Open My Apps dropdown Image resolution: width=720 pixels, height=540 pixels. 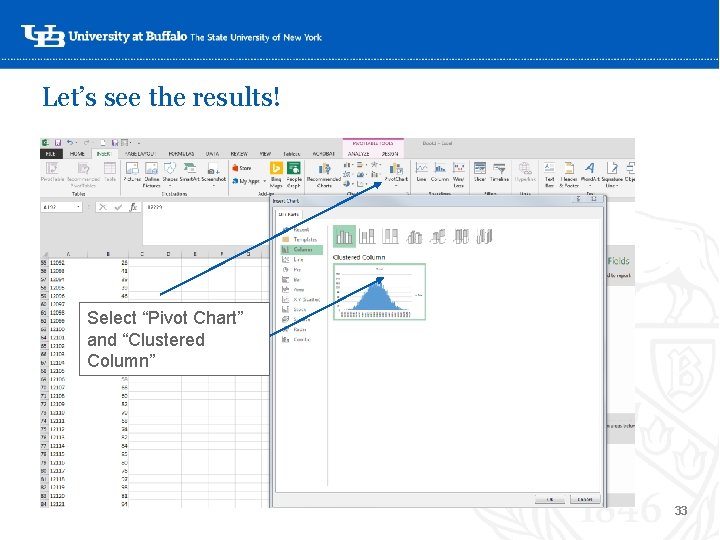click(249, 181)
